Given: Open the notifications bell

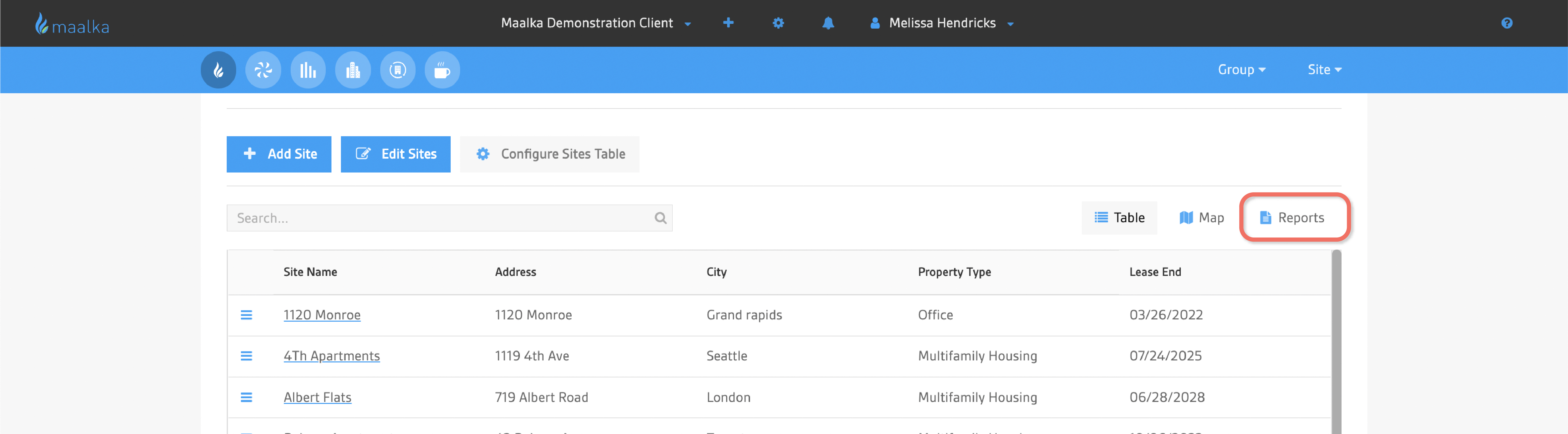Looking at the screenshot, I should coord(828,23).
